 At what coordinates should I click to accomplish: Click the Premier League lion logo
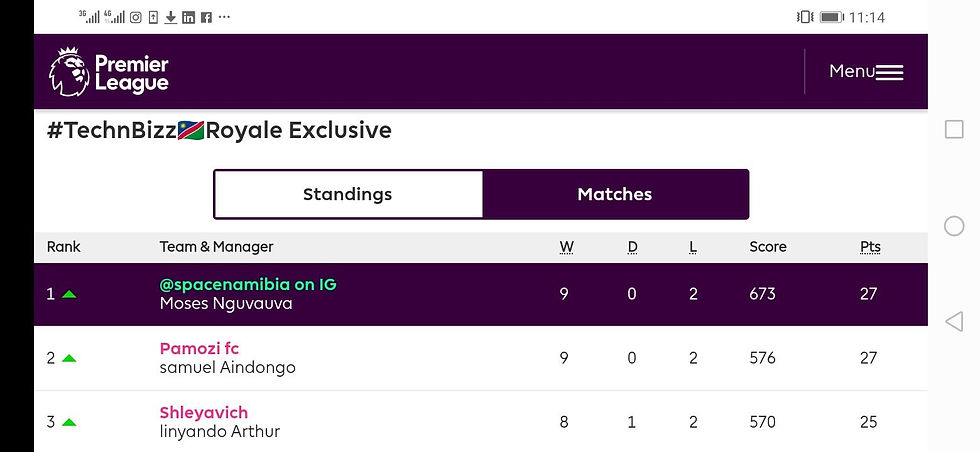point(68,71)
